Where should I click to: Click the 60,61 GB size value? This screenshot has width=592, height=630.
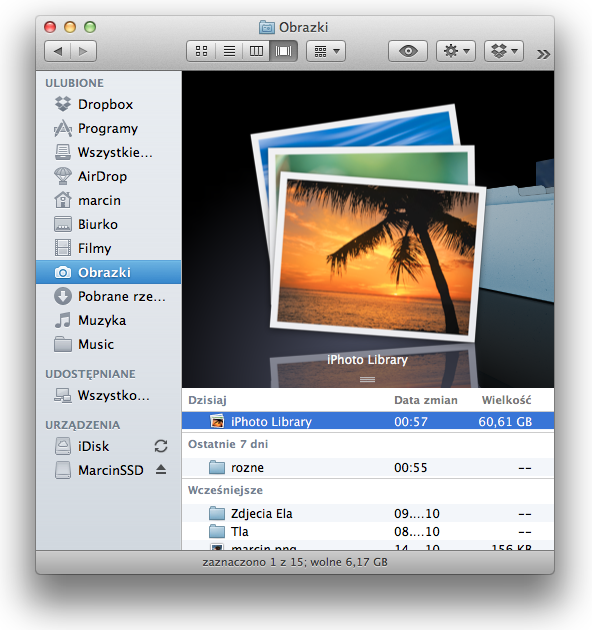505,422
